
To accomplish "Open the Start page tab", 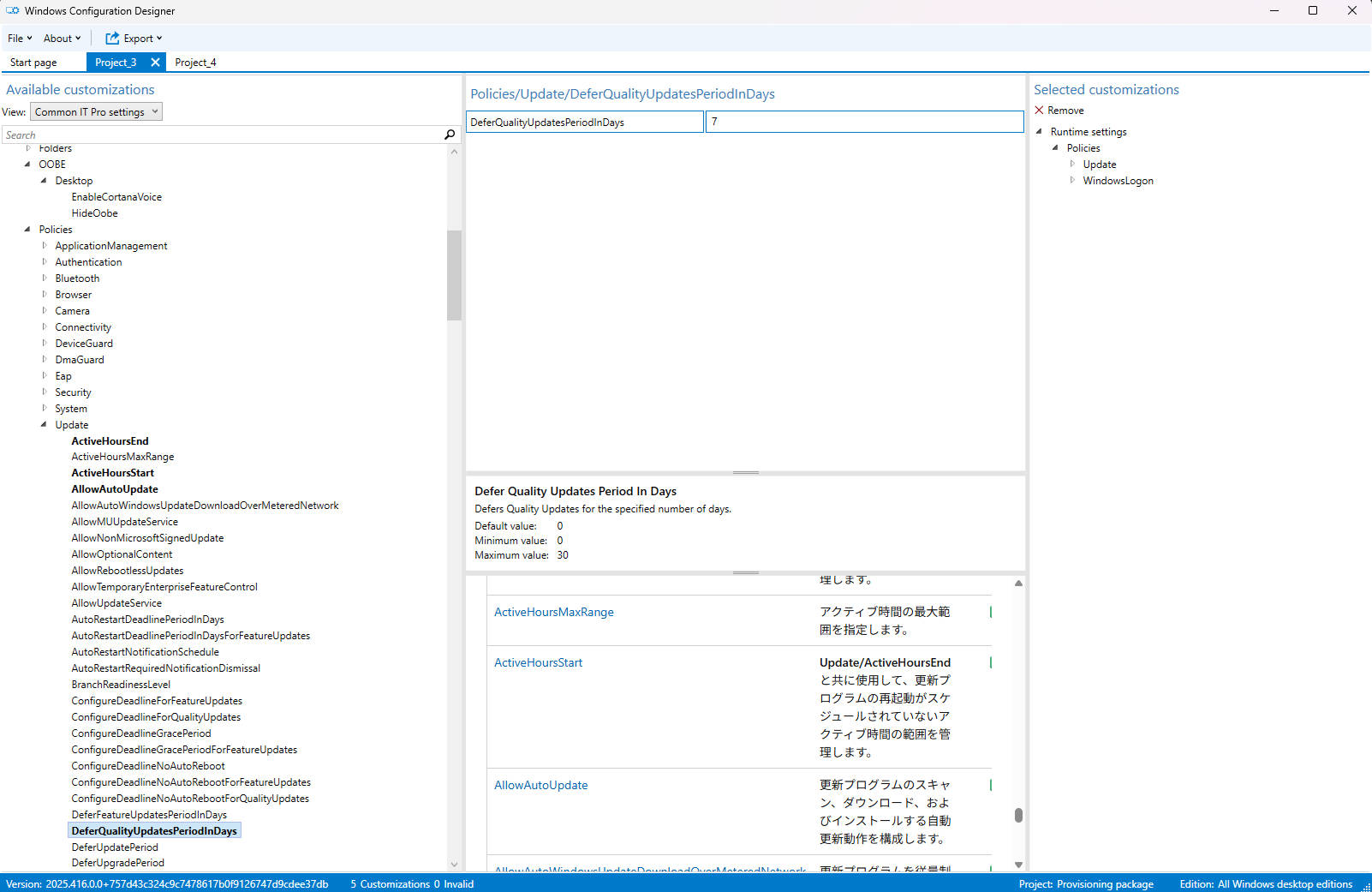I will [33, 63].
